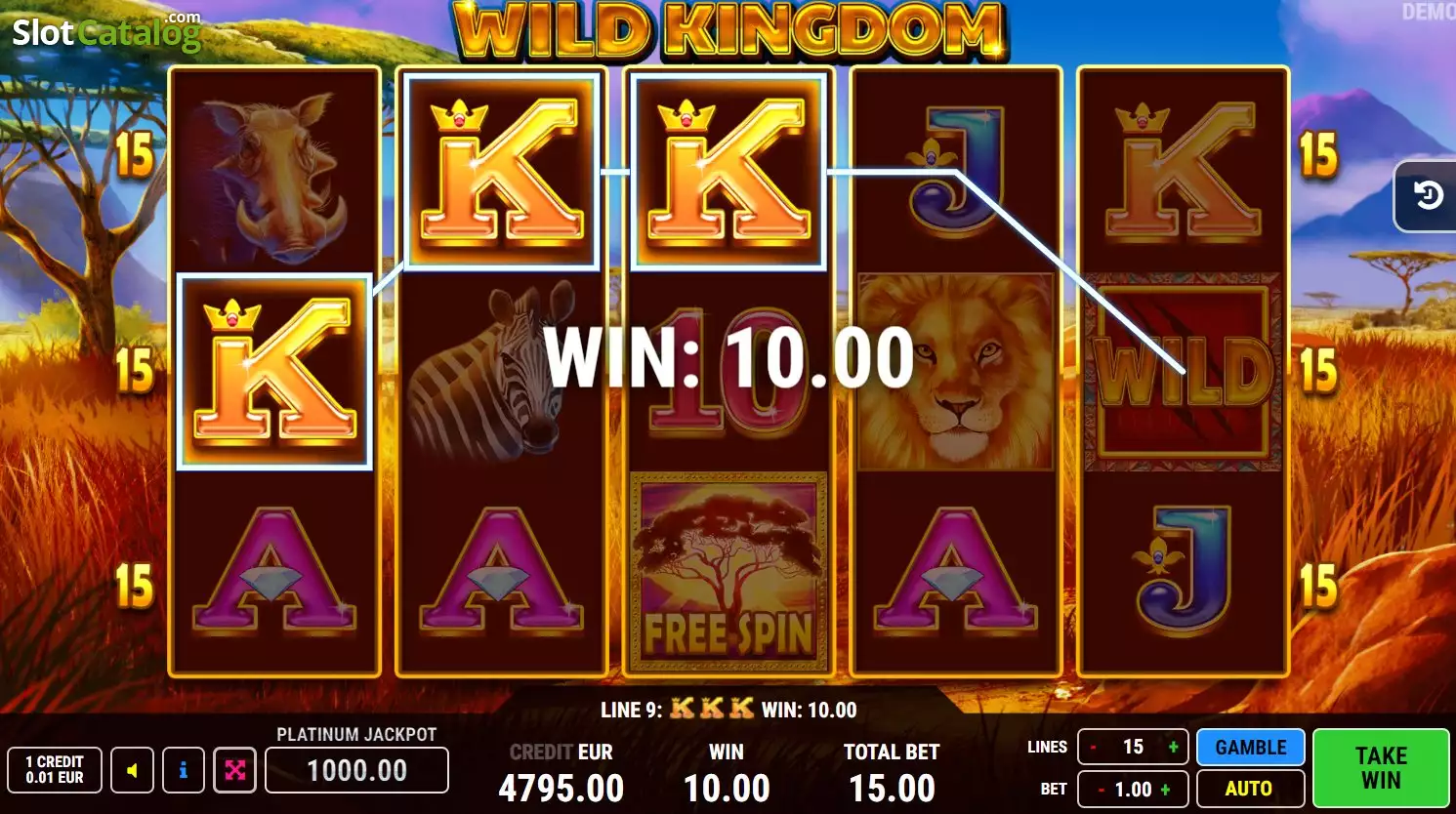Click the Platinum Jackpot 1000.00 display
This screenshot has height=814, width=1456.
[x=356, y=770]
